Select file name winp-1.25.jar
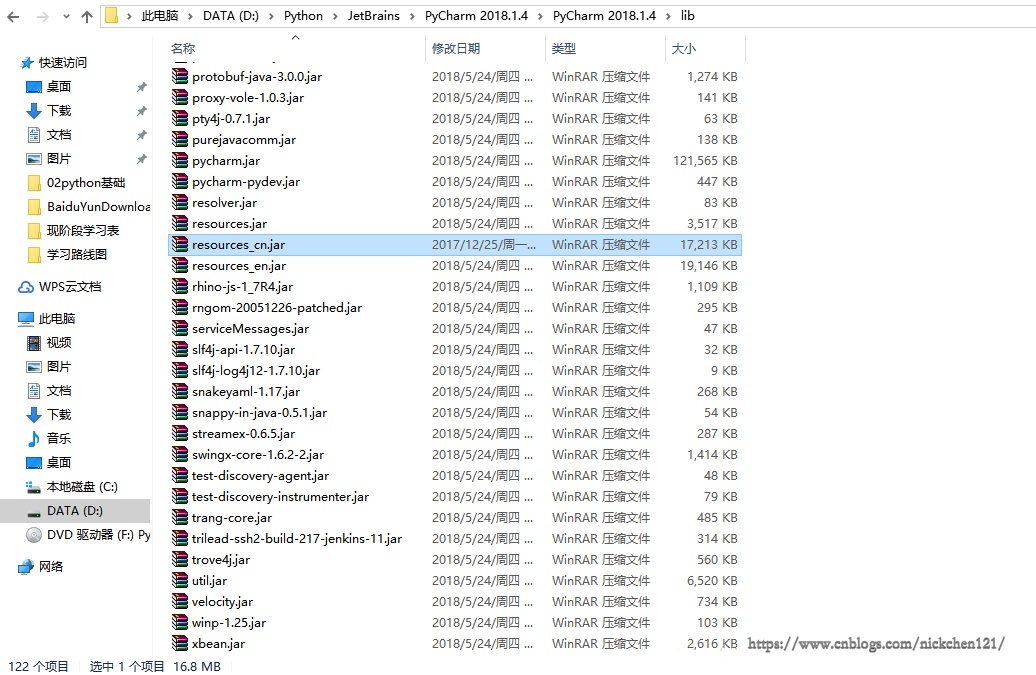Viewport: 1036px width, 675px height. point(229,623)
